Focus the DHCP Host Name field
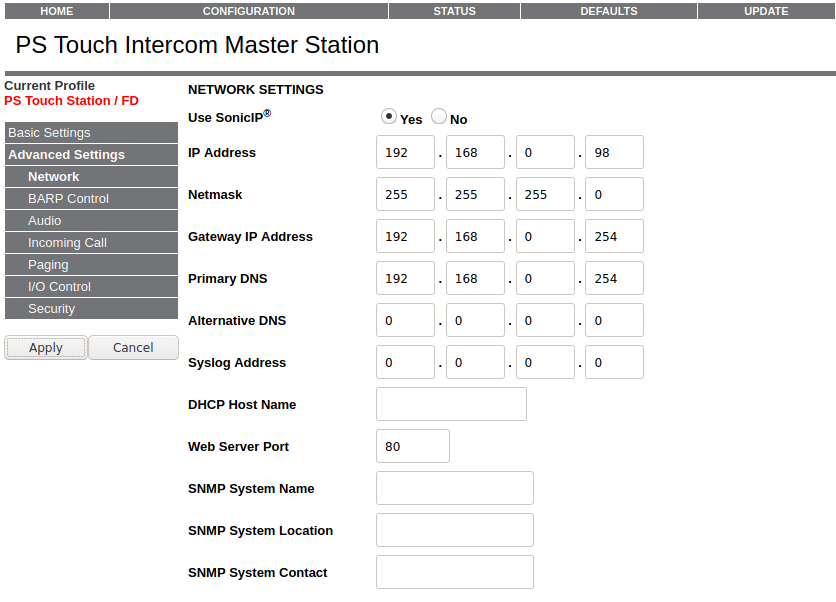 (451, 404)
